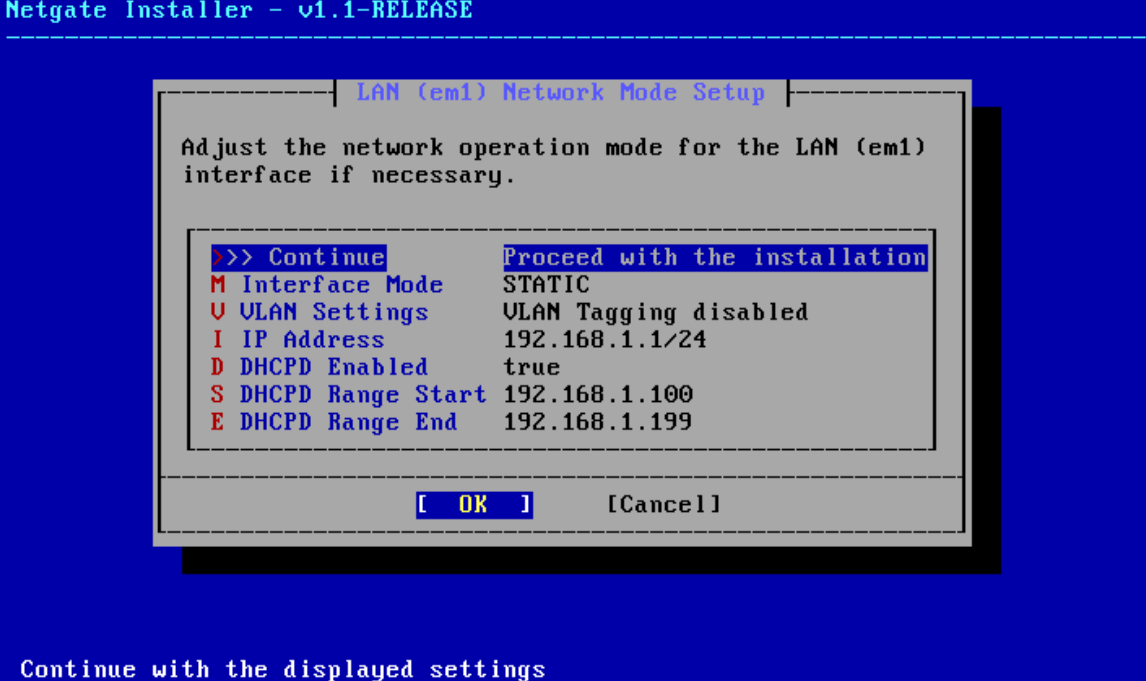Image resolution: width=1146 pixels, height=681 pixels.
Task: Select the IP Address menu entry
Action: [x=297, y=339]
